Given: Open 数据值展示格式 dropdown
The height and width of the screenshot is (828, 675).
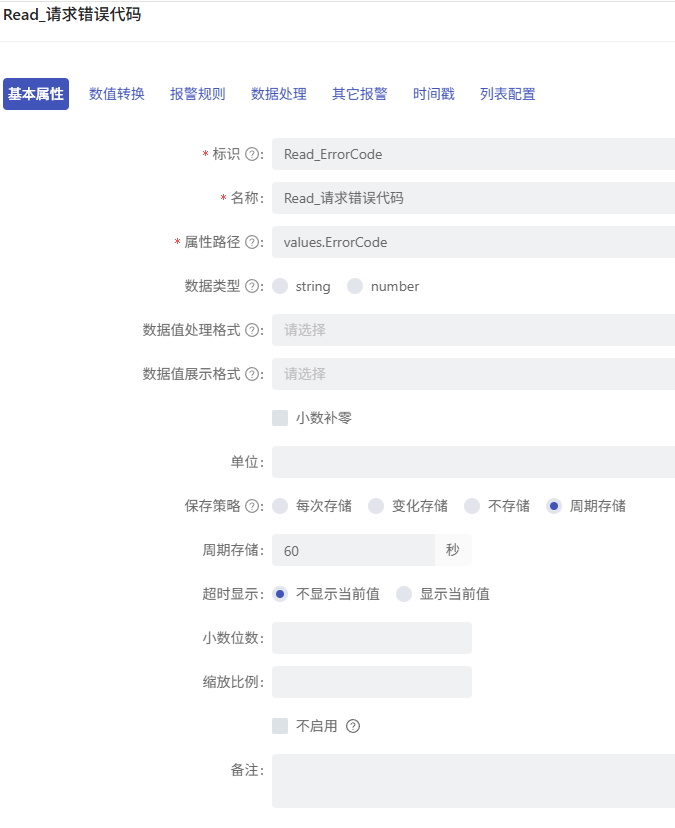Looking at the screenshot, I should click(473, 374).
